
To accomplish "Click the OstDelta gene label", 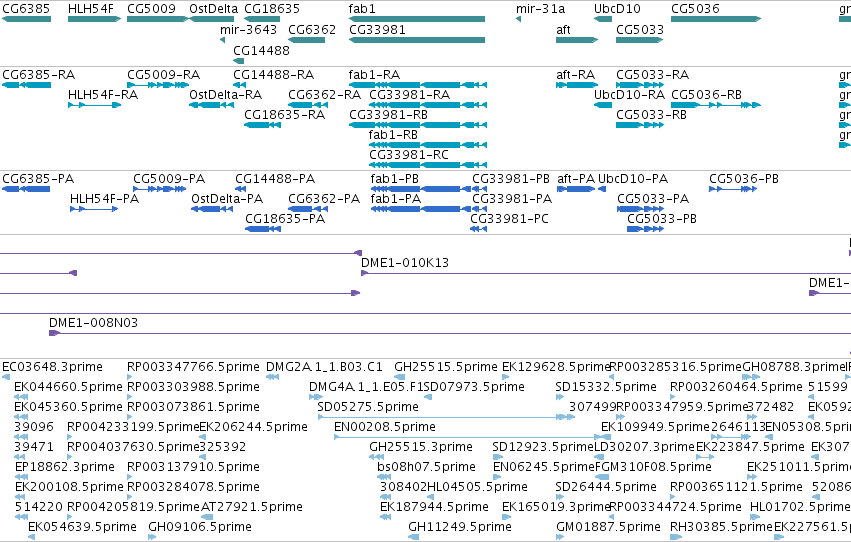I will pos(213,9).
